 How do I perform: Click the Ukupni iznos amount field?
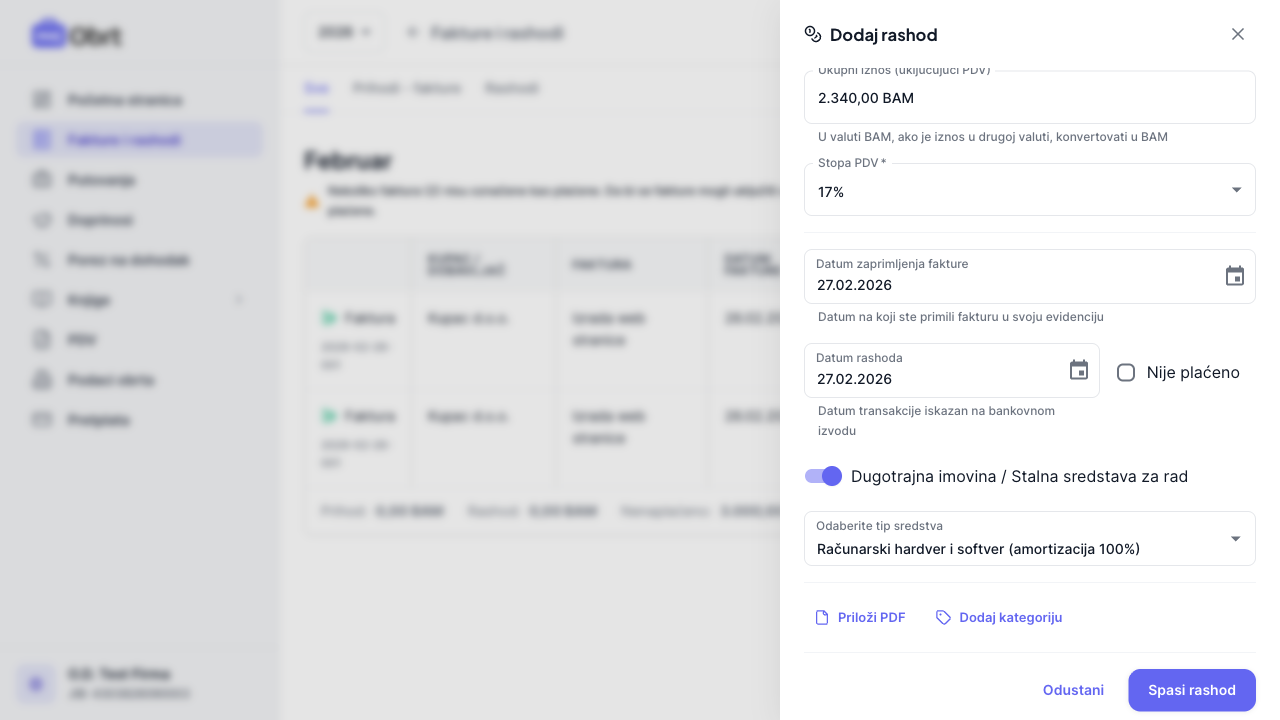[x=1029, y=98]
